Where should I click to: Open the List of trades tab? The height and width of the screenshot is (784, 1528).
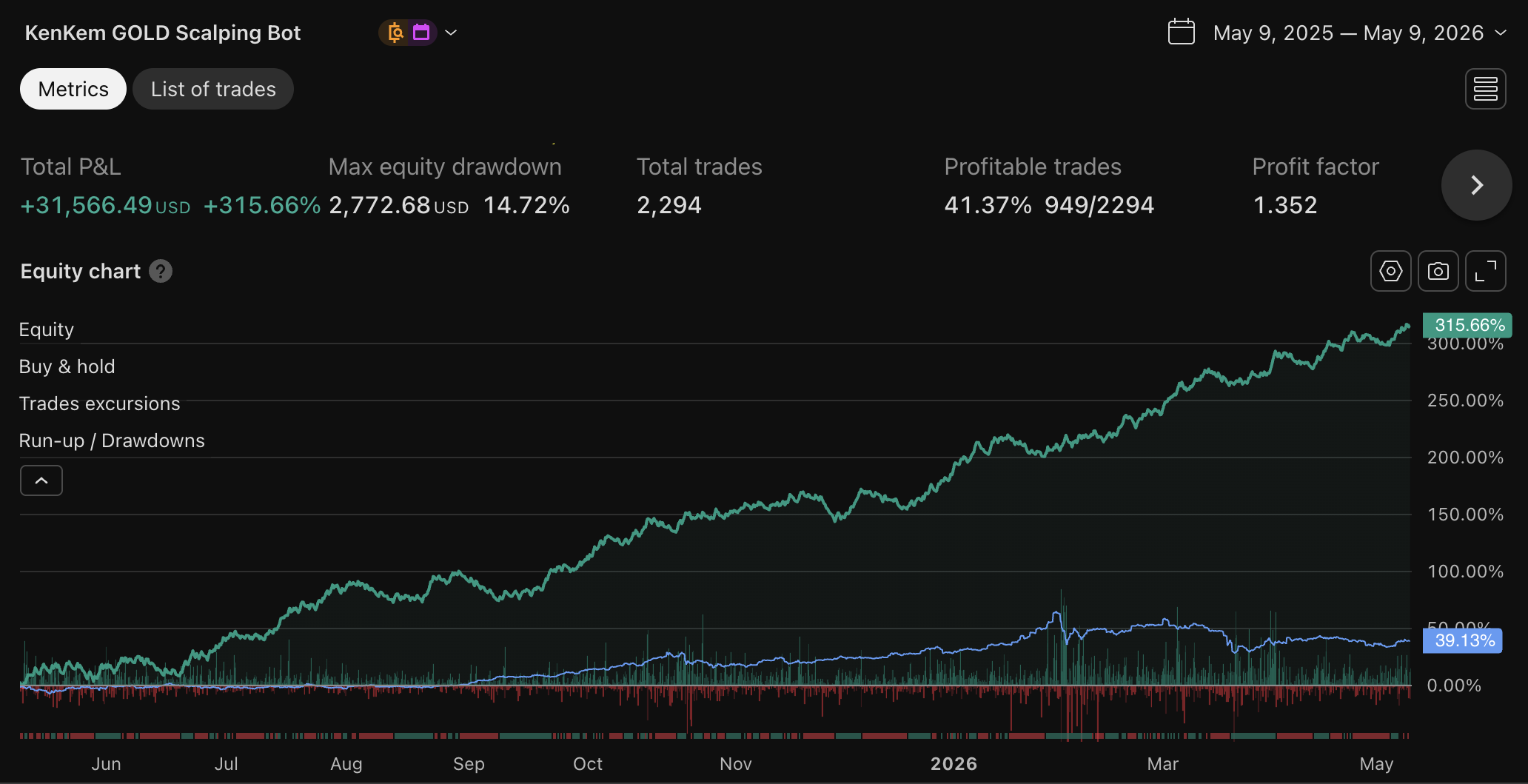pyautogui.click(x=213, y=89)
